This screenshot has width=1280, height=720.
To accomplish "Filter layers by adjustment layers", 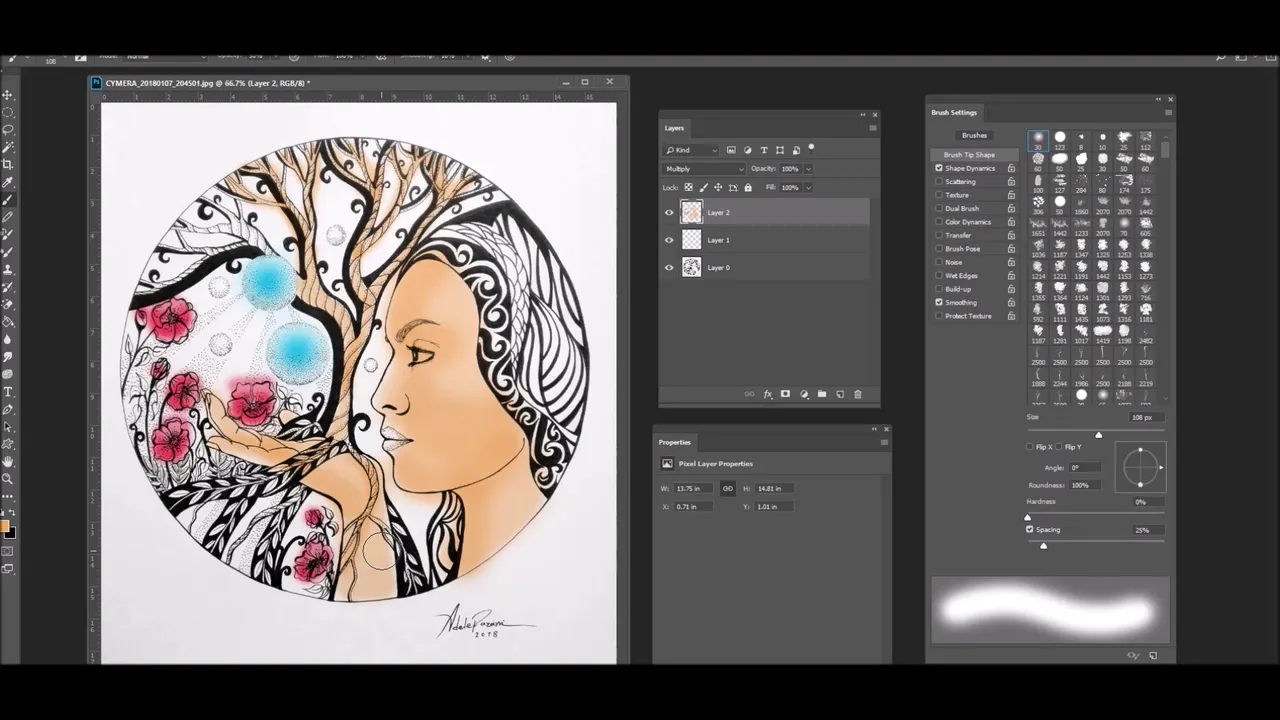I will [x=747, y=150].
